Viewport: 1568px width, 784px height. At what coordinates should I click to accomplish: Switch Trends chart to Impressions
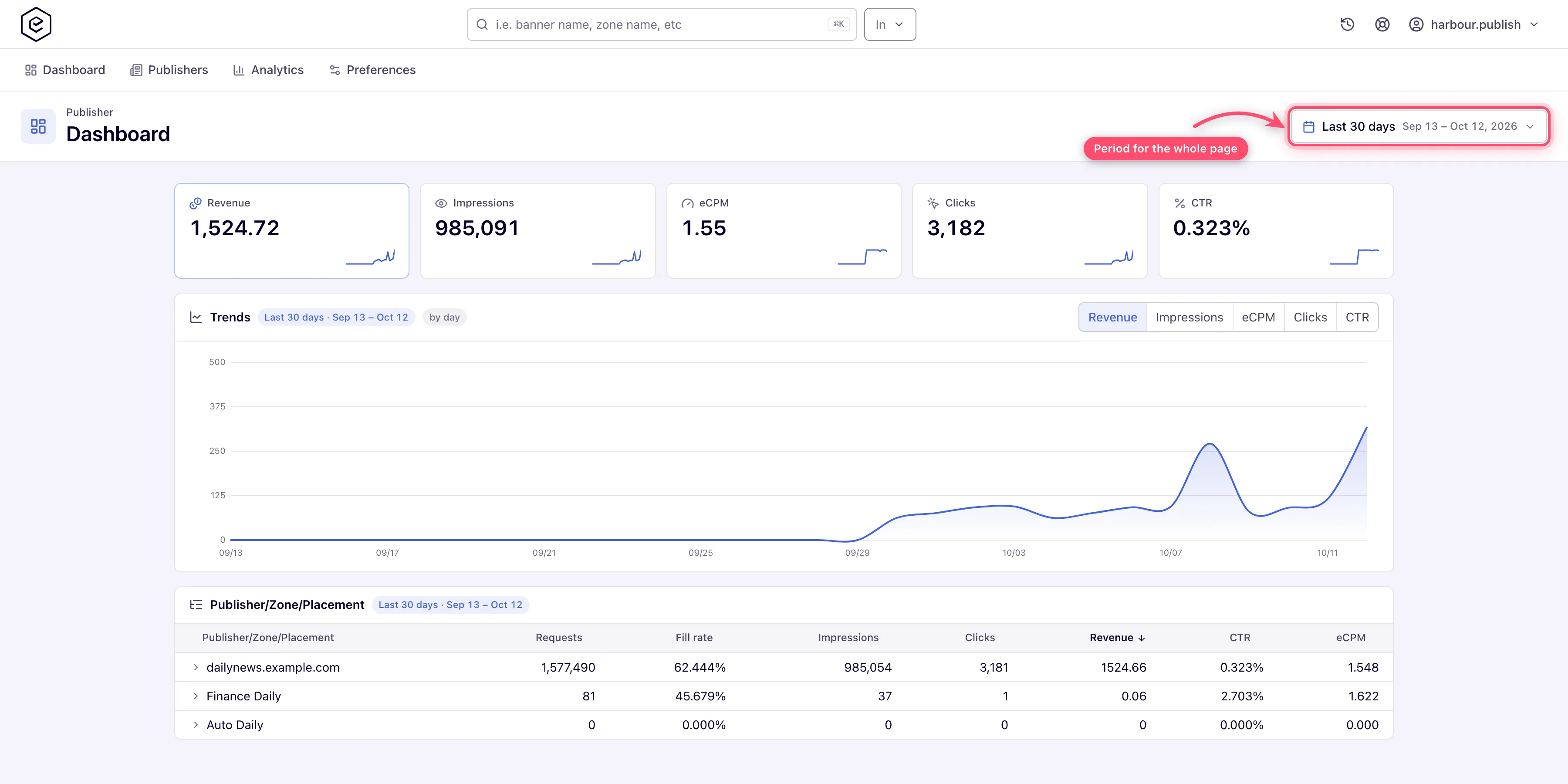(x=1190, y=317)
